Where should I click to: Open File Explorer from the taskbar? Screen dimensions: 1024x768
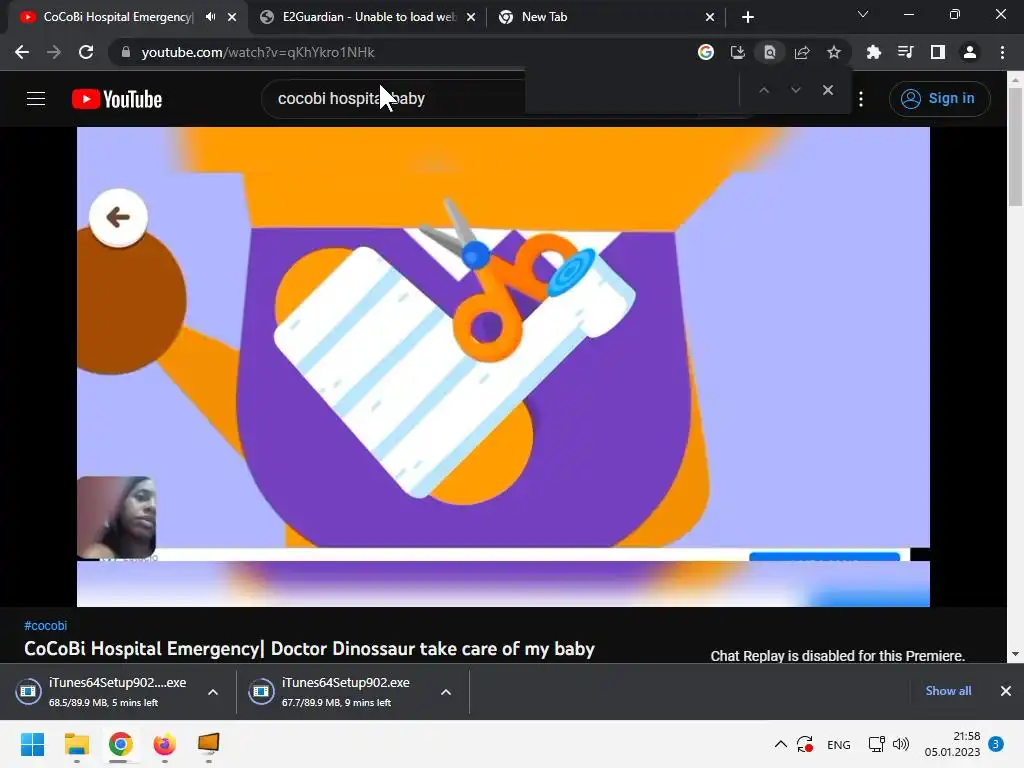pos(76,744)
